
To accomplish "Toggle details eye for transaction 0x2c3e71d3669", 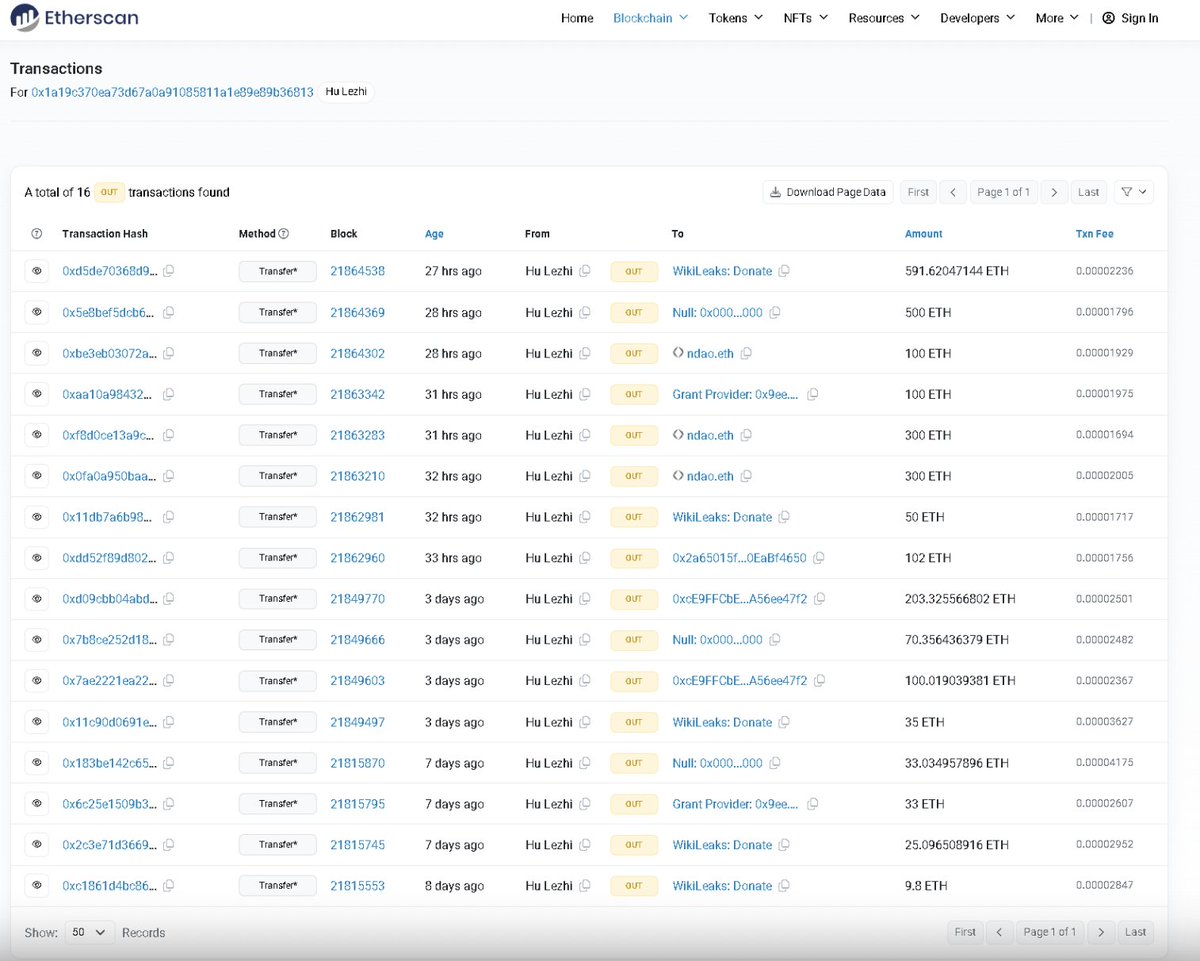I will (37, 845).
